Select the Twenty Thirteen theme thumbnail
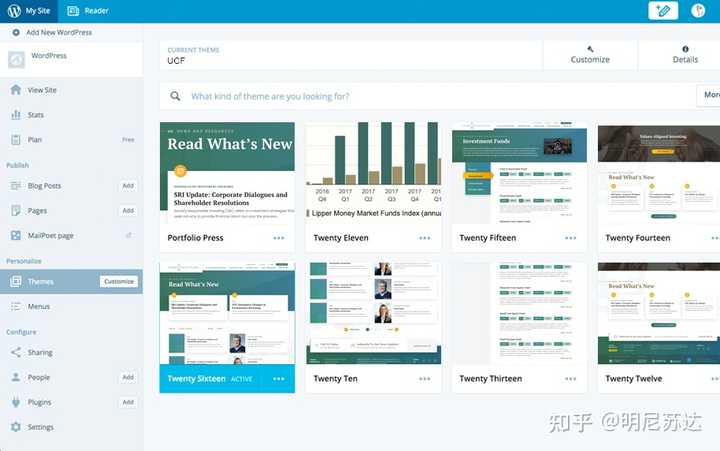720x451 pixels. point(519,314)
